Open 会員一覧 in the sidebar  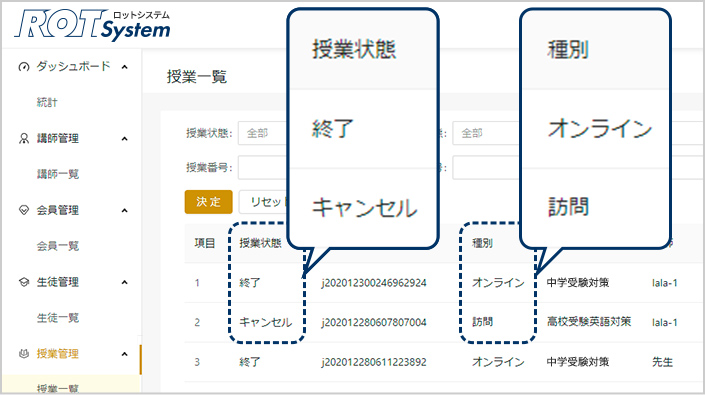[x=58, y=246]
